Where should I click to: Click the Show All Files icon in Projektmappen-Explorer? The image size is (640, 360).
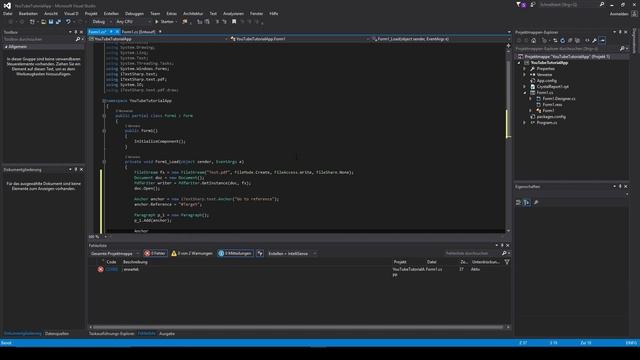577,40
